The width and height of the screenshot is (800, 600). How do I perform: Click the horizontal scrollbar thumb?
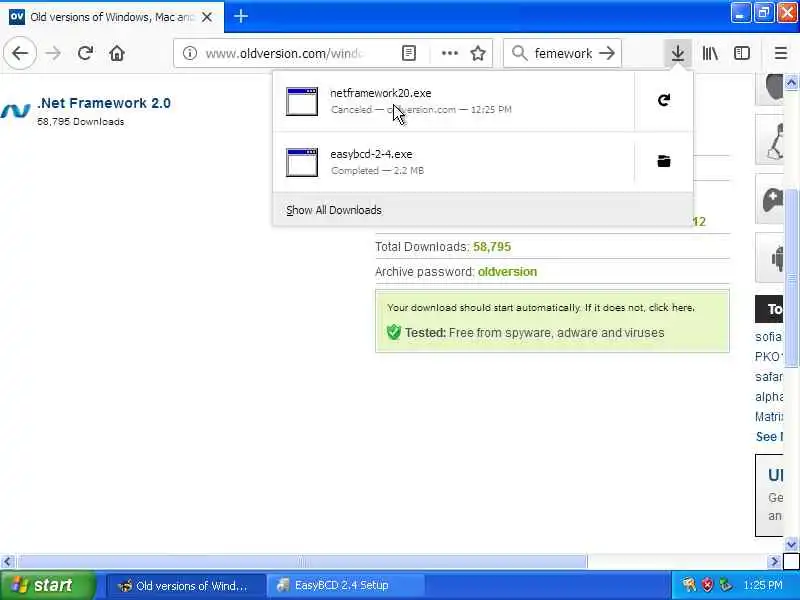(302, 562)
